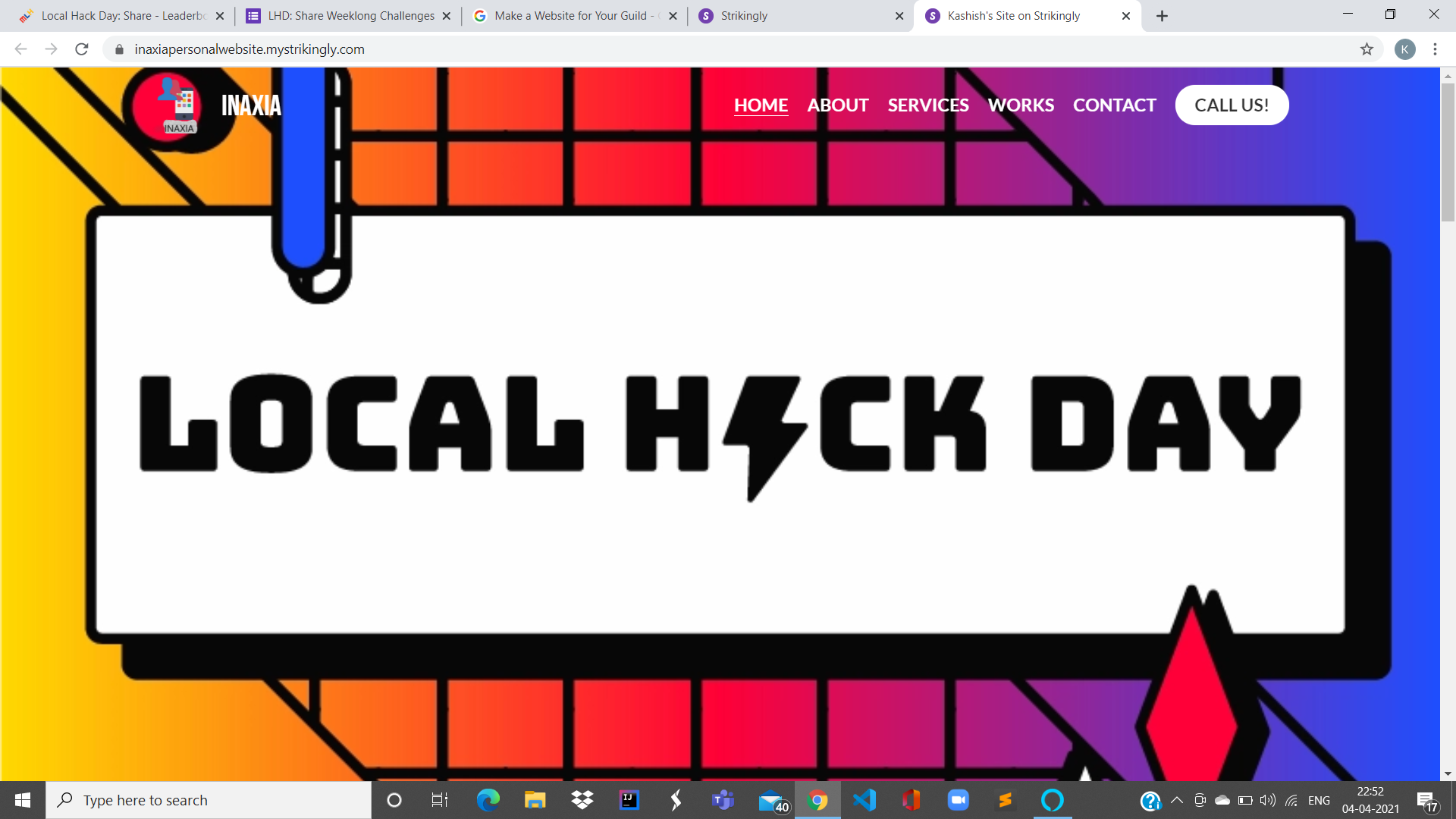
Task: Click the site padlock info icon
Action: click(119, 49)
